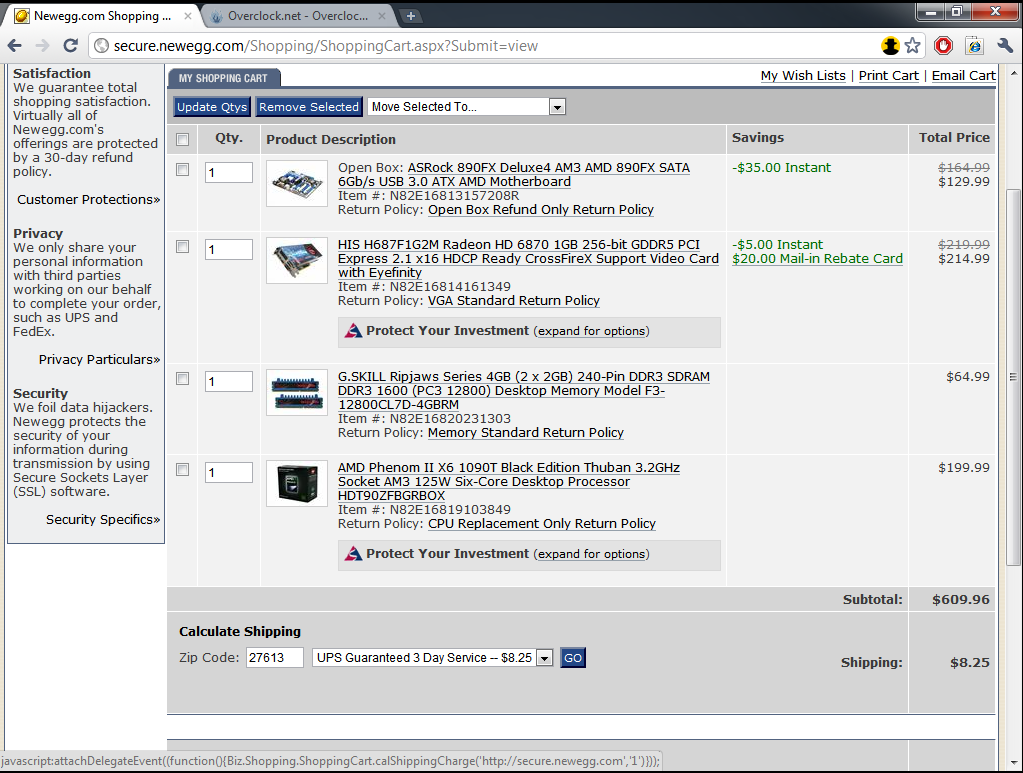Viewport: 1023px width, 773px height.
Task: Click the $609.96 subtotal value
Action: click(960, 599)
